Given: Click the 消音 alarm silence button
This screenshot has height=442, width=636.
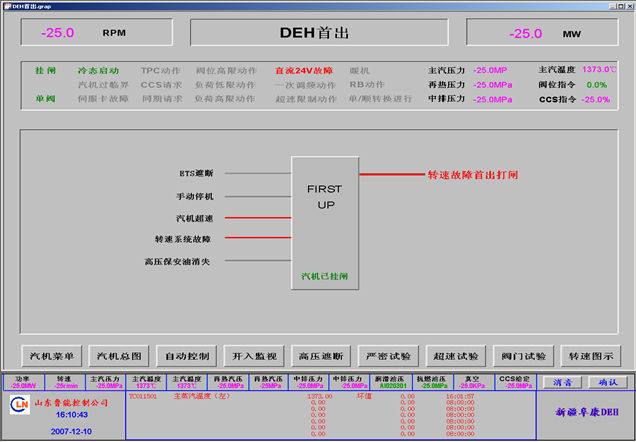Looking at the screenshot, I should coord(562,382).
